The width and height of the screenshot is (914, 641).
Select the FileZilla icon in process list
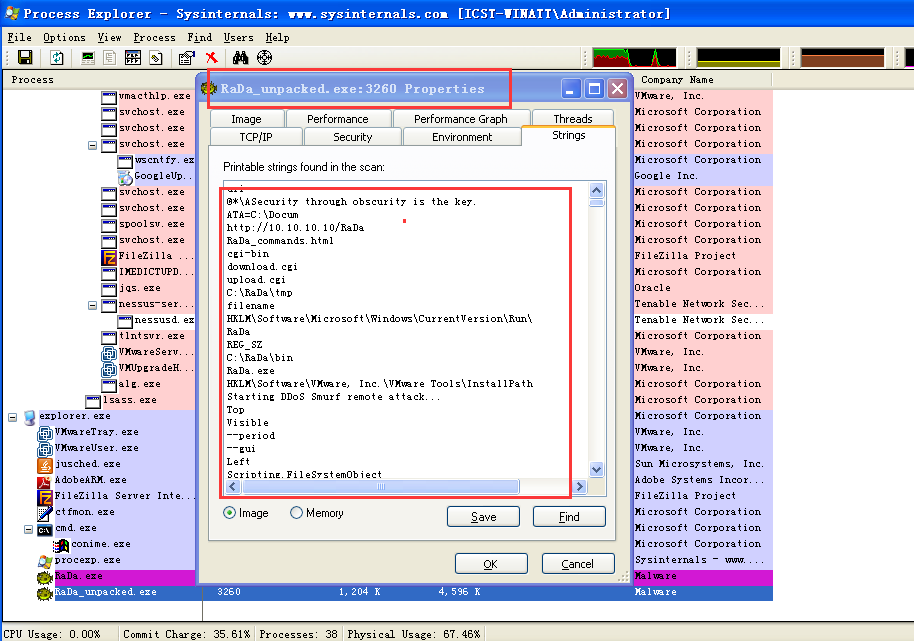tap(109, 256)
